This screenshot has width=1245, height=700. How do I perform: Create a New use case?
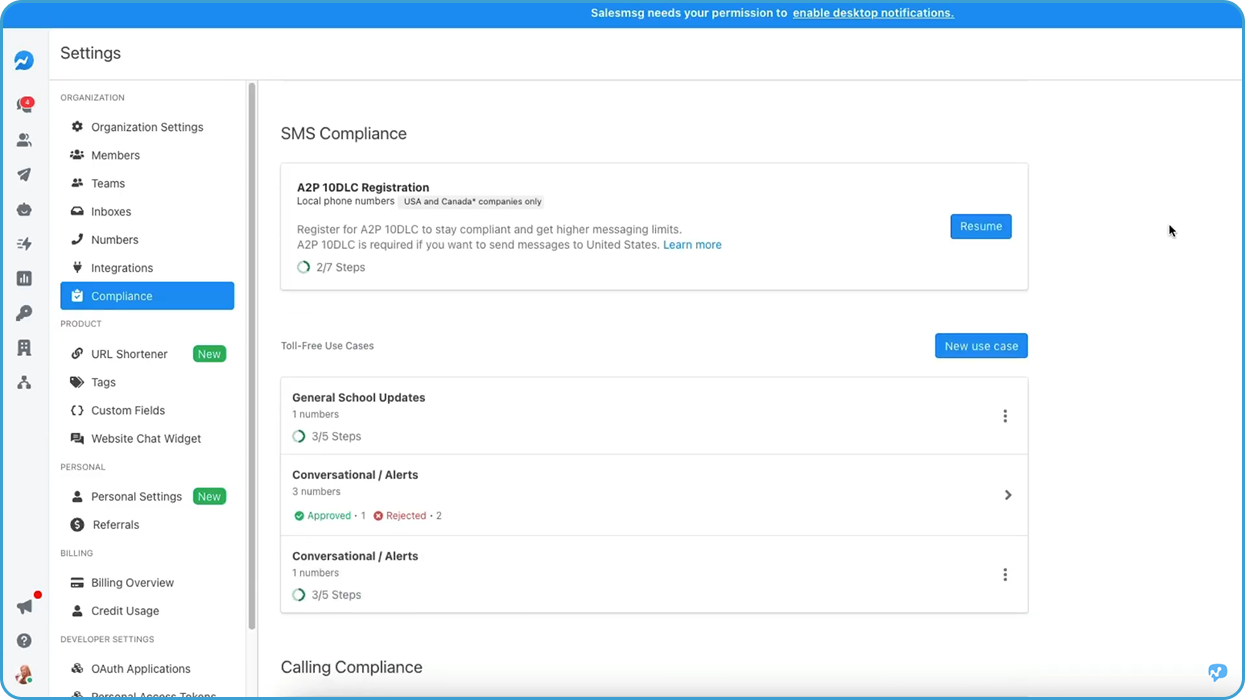coord(980,345)
